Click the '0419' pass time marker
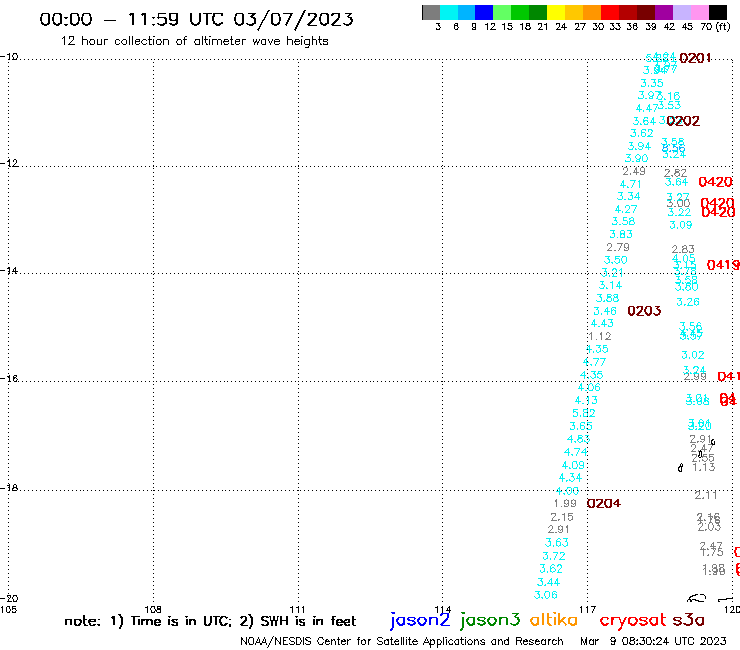 [723, 265]
